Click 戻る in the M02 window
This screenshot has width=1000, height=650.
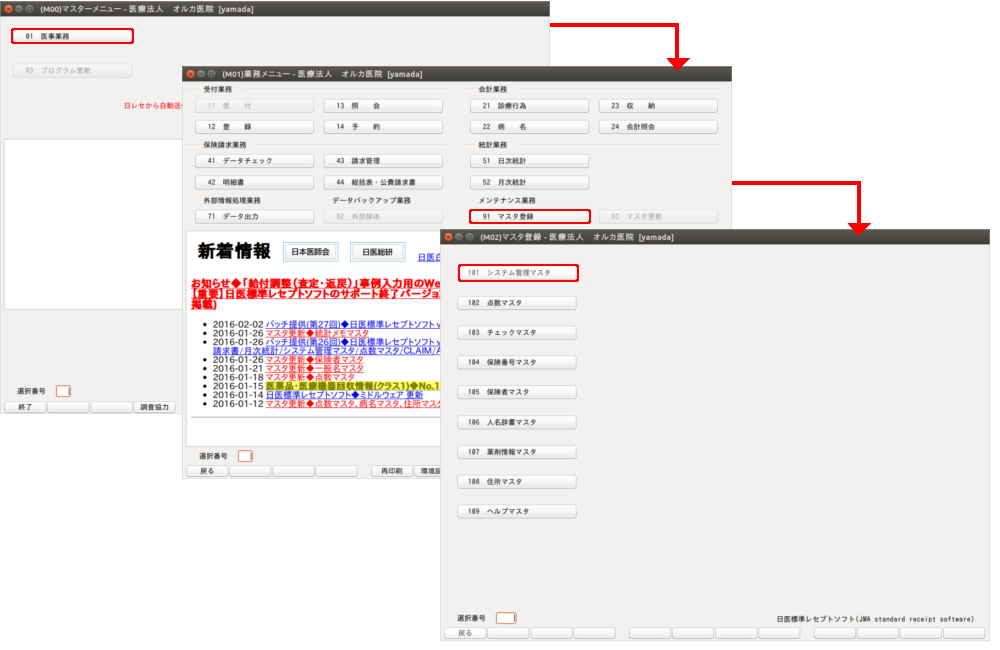(x=466, y=633)
